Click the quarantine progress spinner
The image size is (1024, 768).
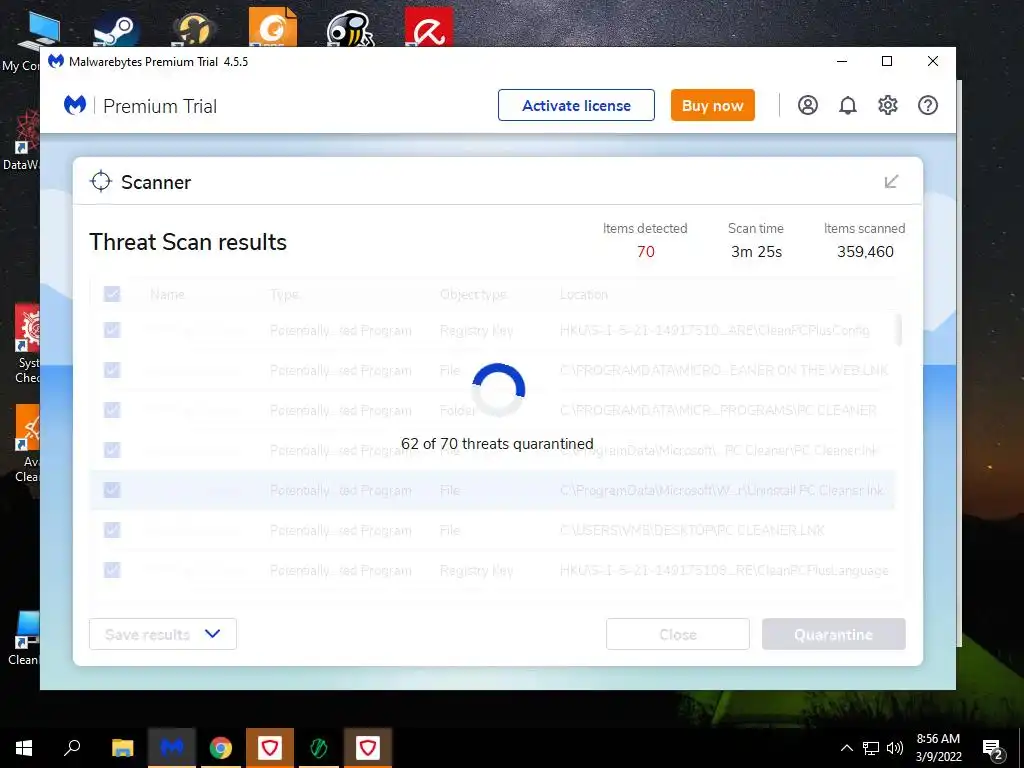pos(498,389)
